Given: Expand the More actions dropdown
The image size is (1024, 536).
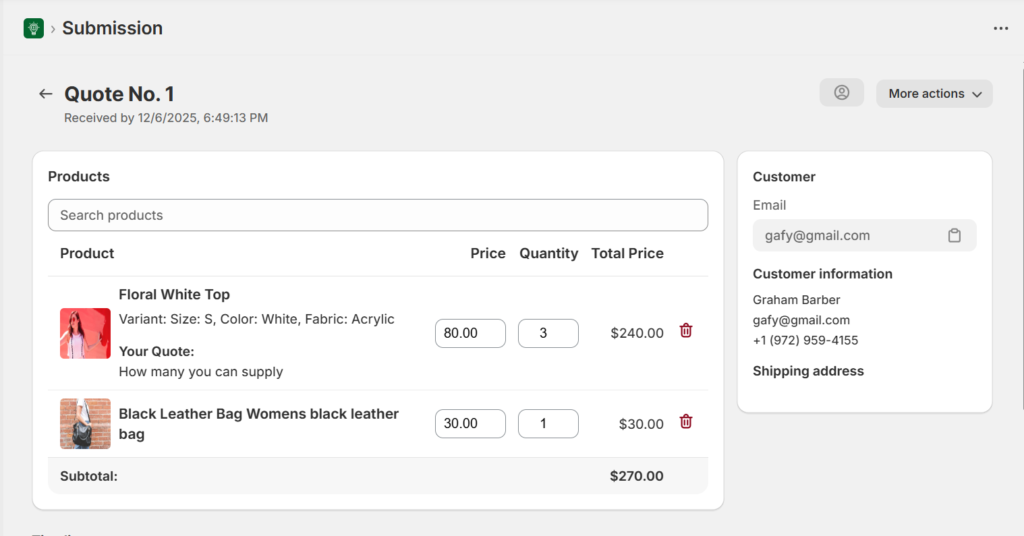Looking at the screenshot, I should click(934, 93).
